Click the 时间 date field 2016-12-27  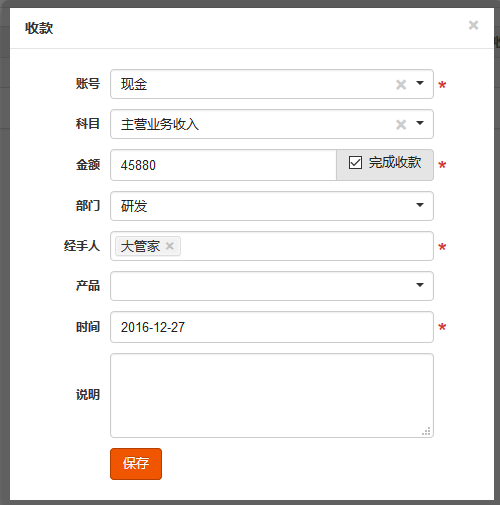point(272,327)
